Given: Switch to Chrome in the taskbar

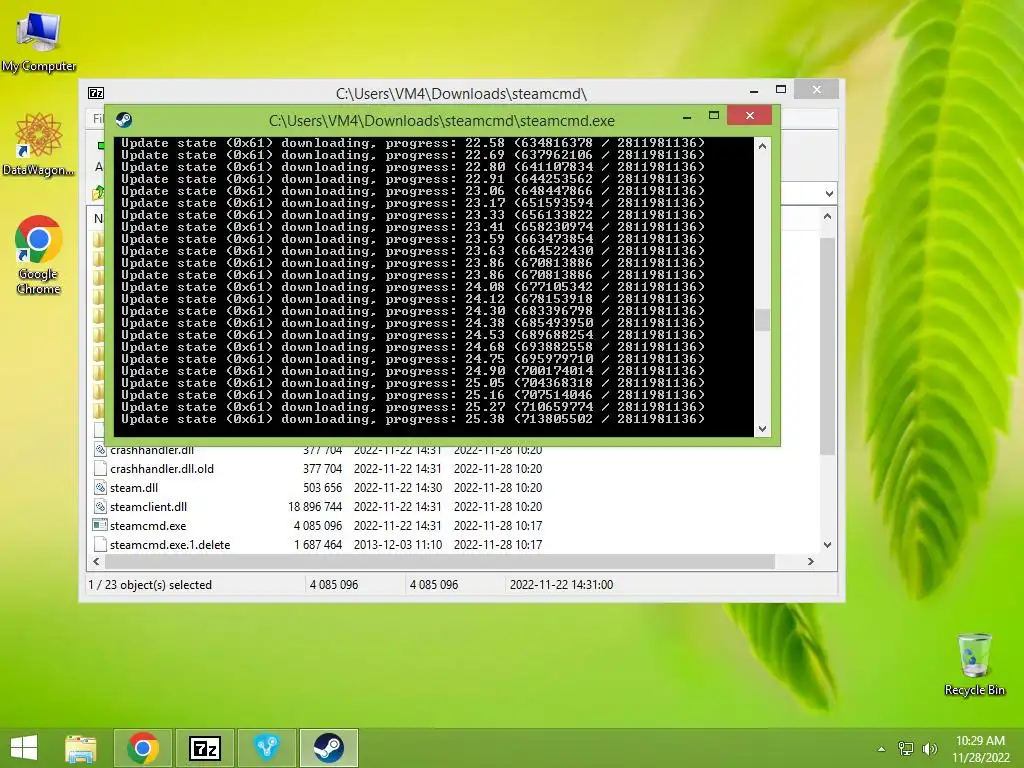Looking at the screenshot, I should click(x=143, y=748).
